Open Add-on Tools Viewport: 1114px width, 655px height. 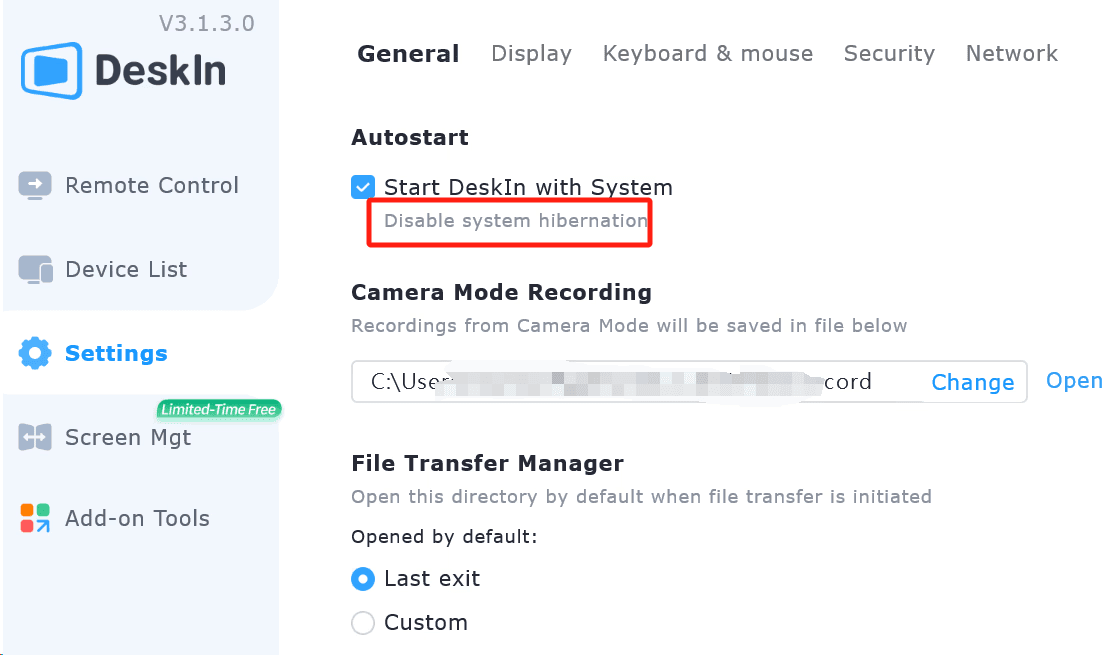(137, 518)
